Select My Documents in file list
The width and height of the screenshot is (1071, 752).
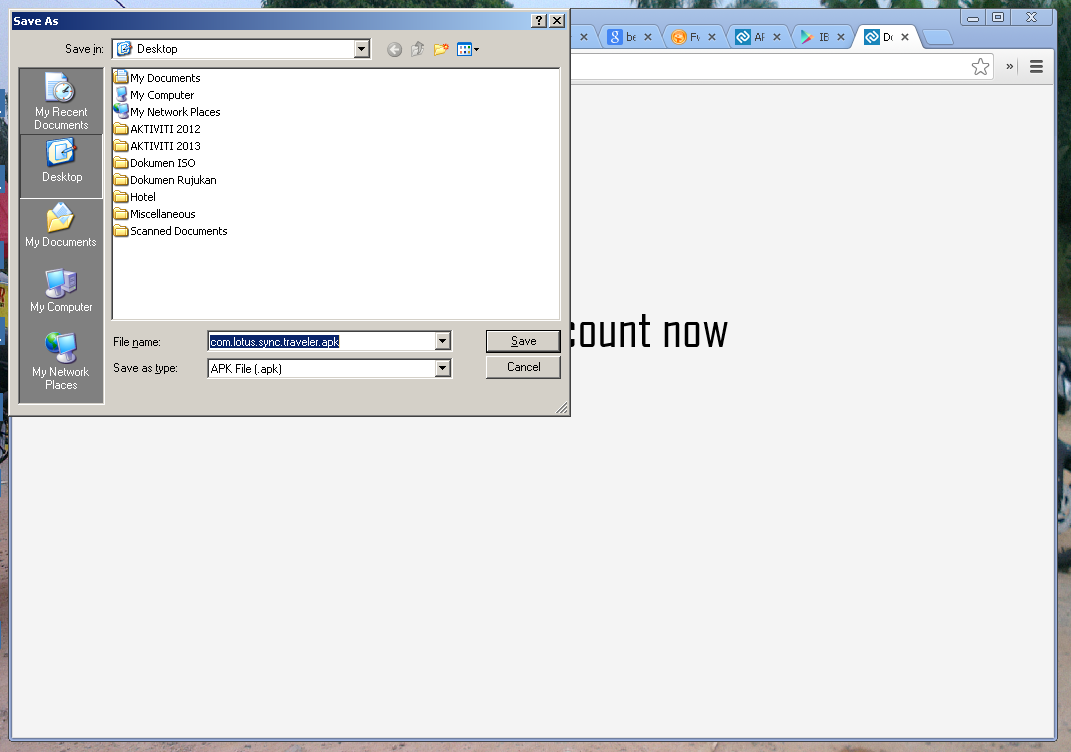158,78
